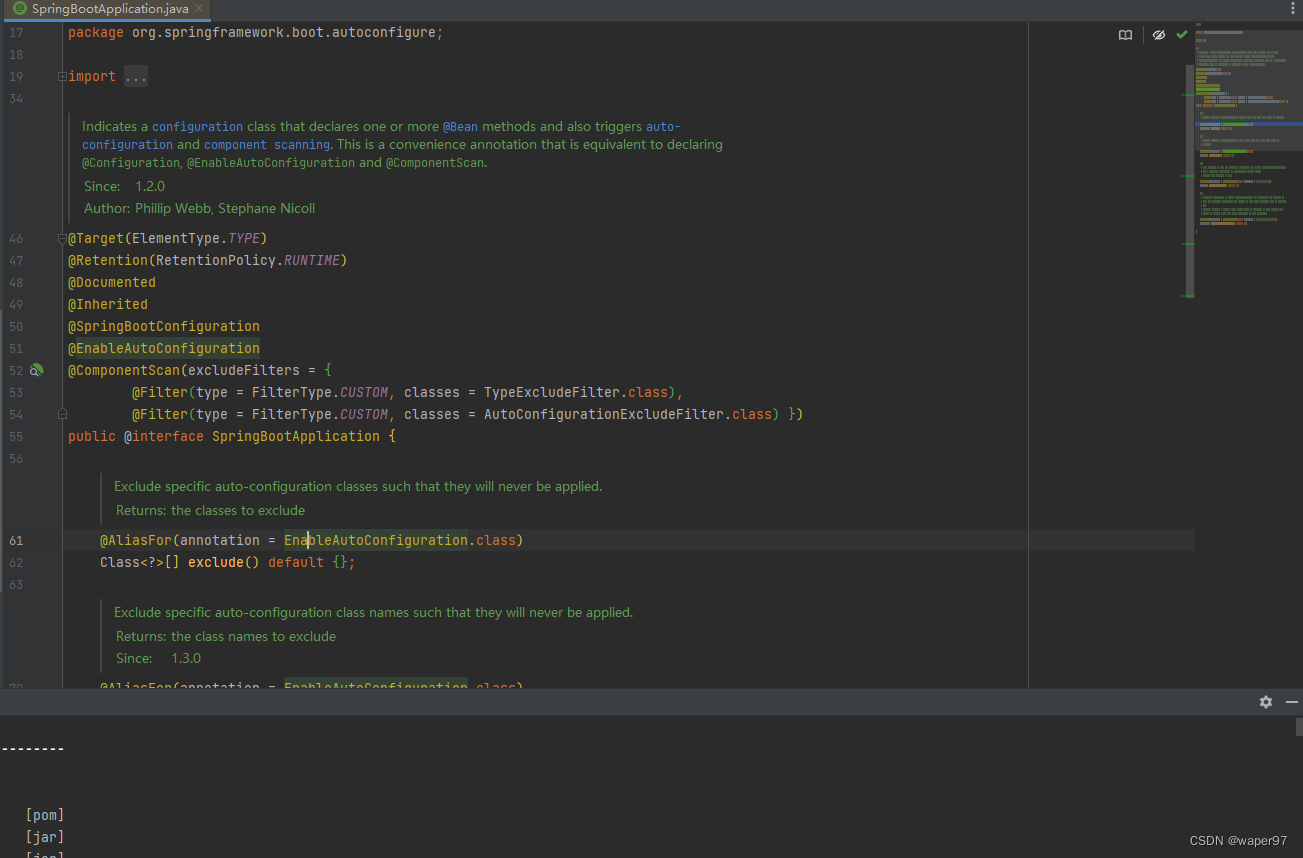Click package declaration on line 17
Viewport: 1303px width, 858px height.
point(255,32)
